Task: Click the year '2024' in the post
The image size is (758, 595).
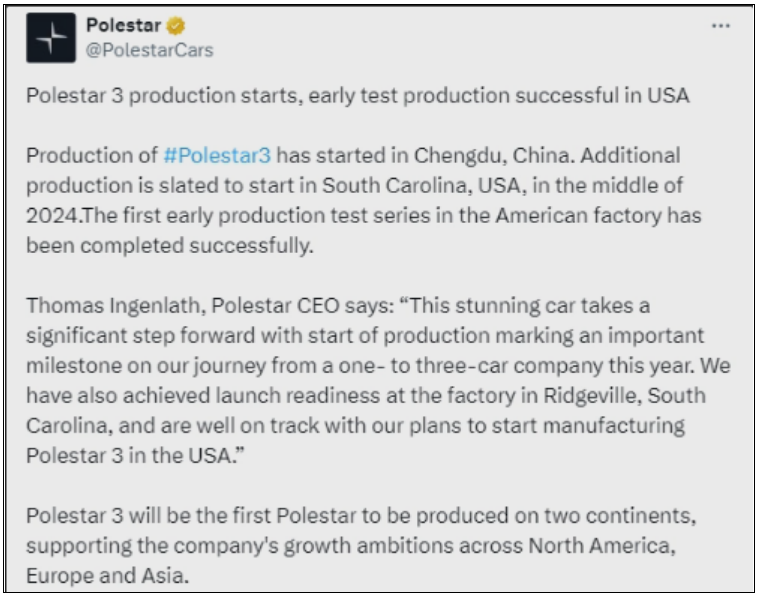Action: point(52,216)
